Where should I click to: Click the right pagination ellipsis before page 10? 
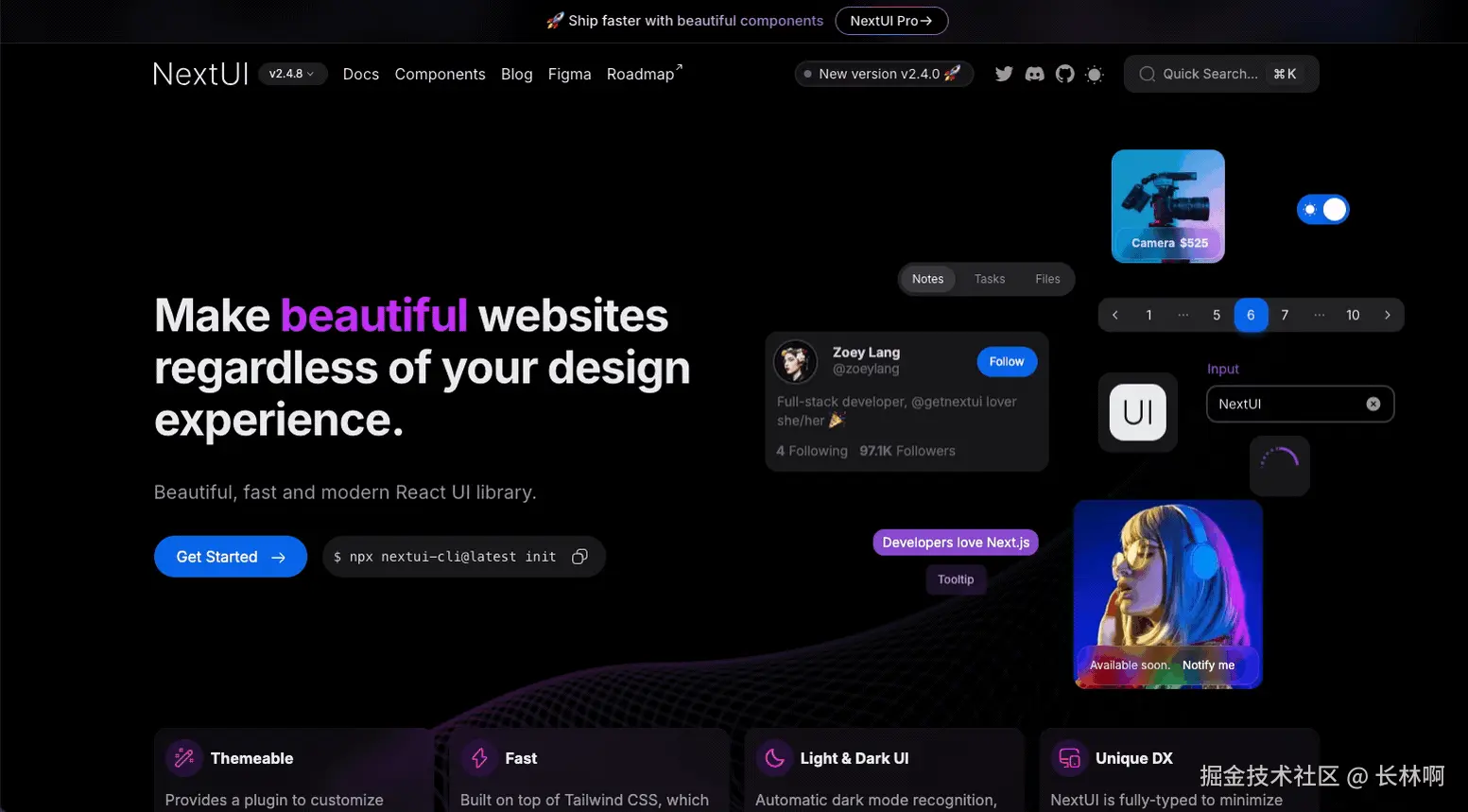[1319, 315]
